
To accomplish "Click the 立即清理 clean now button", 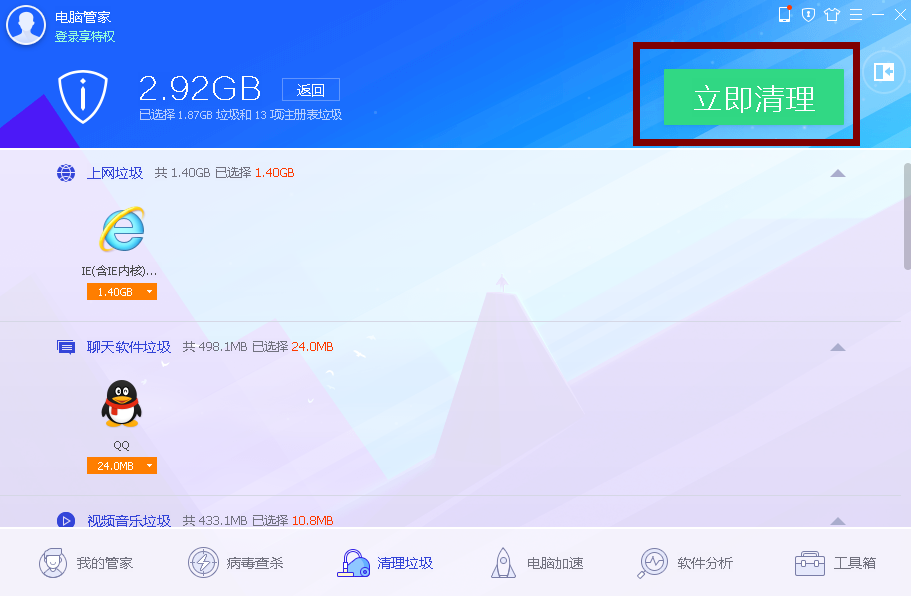I will (x=754, y=97).
